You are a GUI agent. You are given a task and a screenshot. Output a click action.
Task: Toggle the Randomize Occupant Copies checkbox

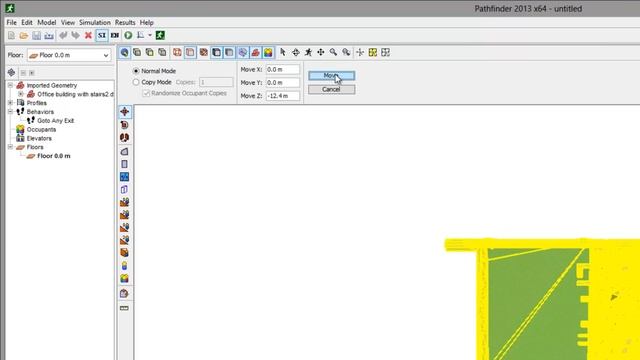click(x=146, y=93)
